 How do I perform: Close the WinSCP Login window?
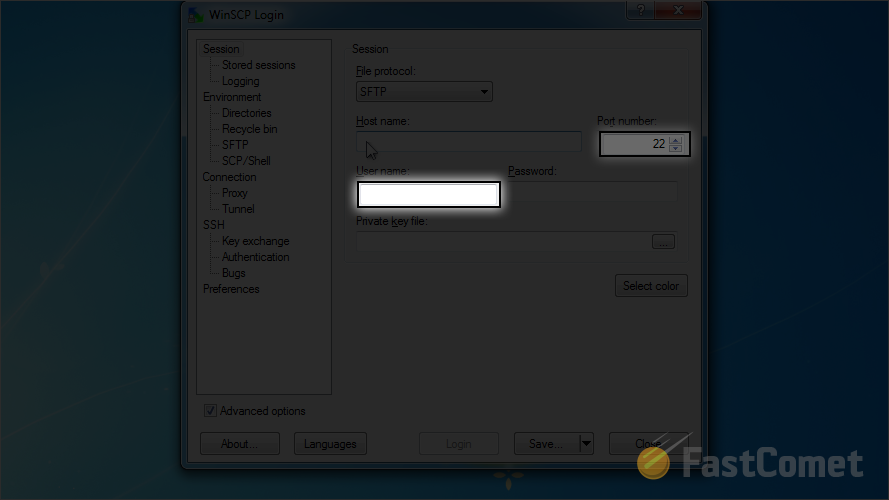point(678,10)
